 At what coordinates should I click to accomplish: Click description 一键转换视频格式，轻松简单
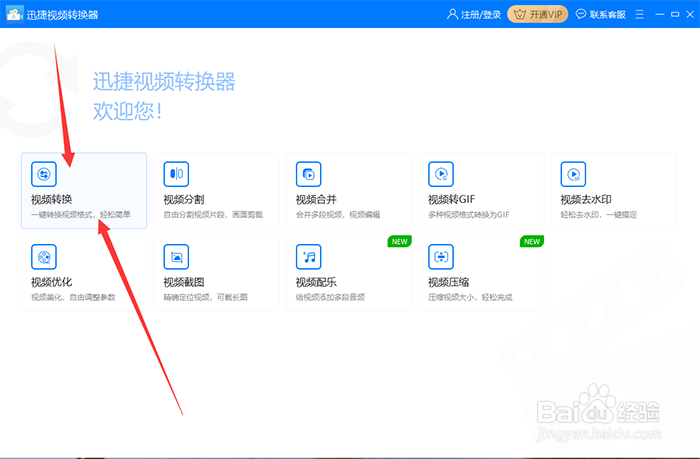[81, 215]
